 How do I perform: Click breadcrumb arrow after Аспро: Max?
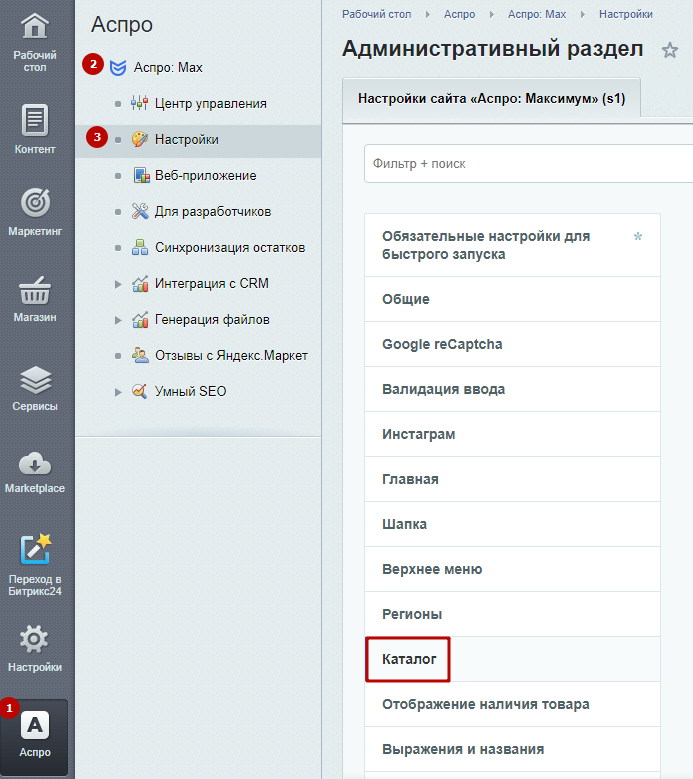click(583, 14)
